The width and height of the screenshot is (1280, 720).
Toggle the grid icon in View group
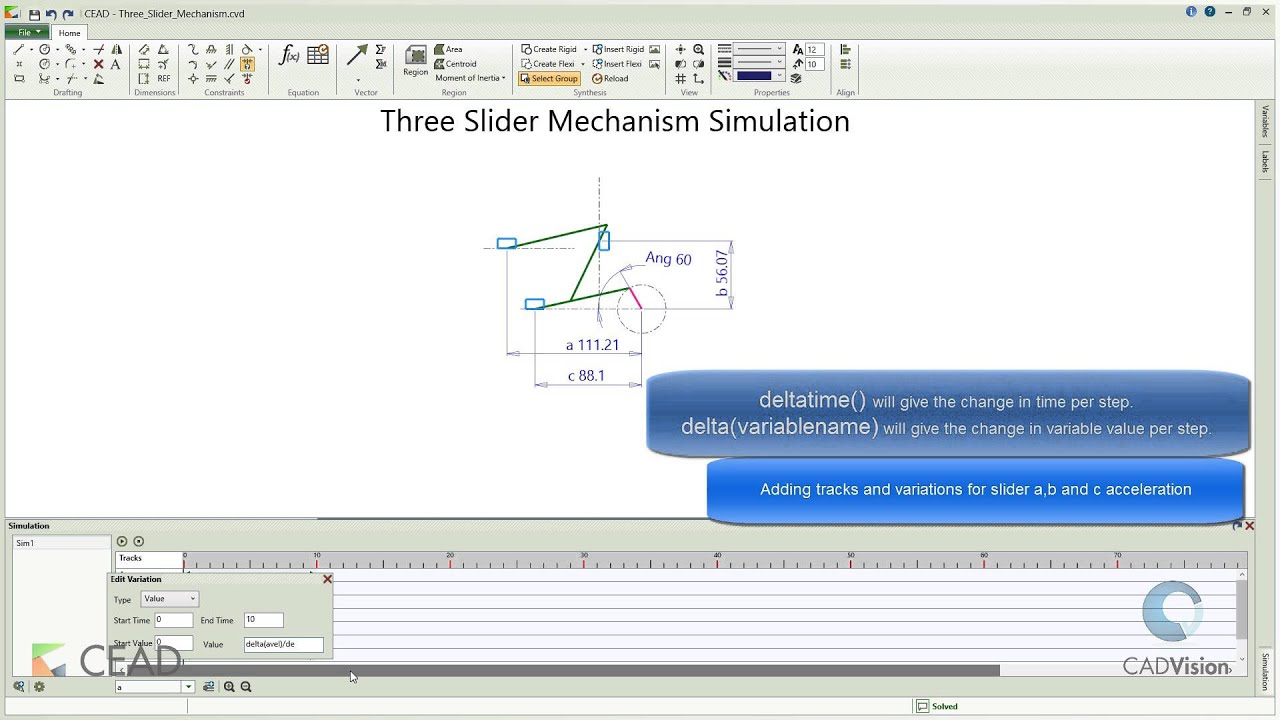(681, 78)
